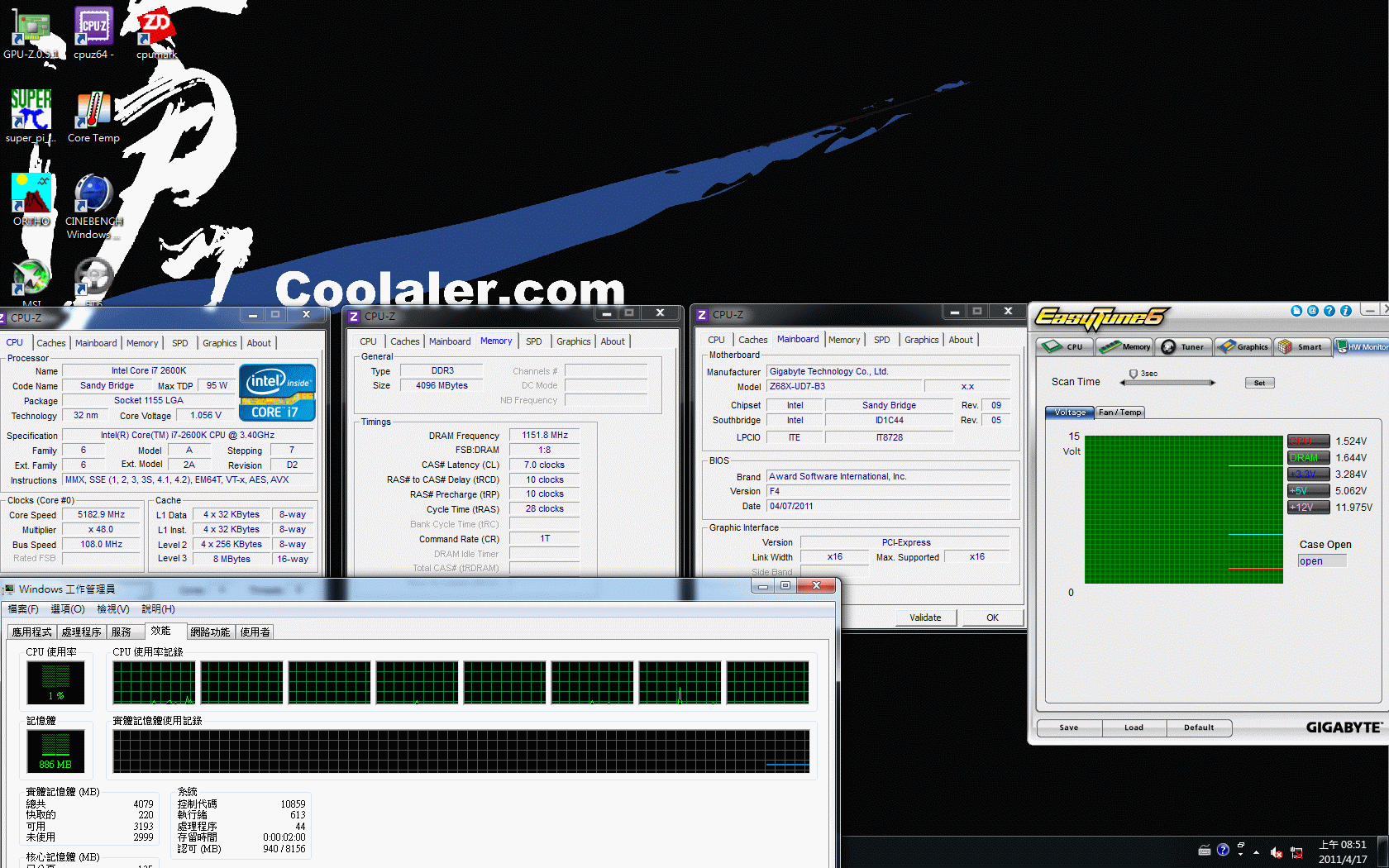Viewport: 1389px width, 868px height.
Task: Switch to the Fan / Temp sub-tab
Action: coord(1120,413)
